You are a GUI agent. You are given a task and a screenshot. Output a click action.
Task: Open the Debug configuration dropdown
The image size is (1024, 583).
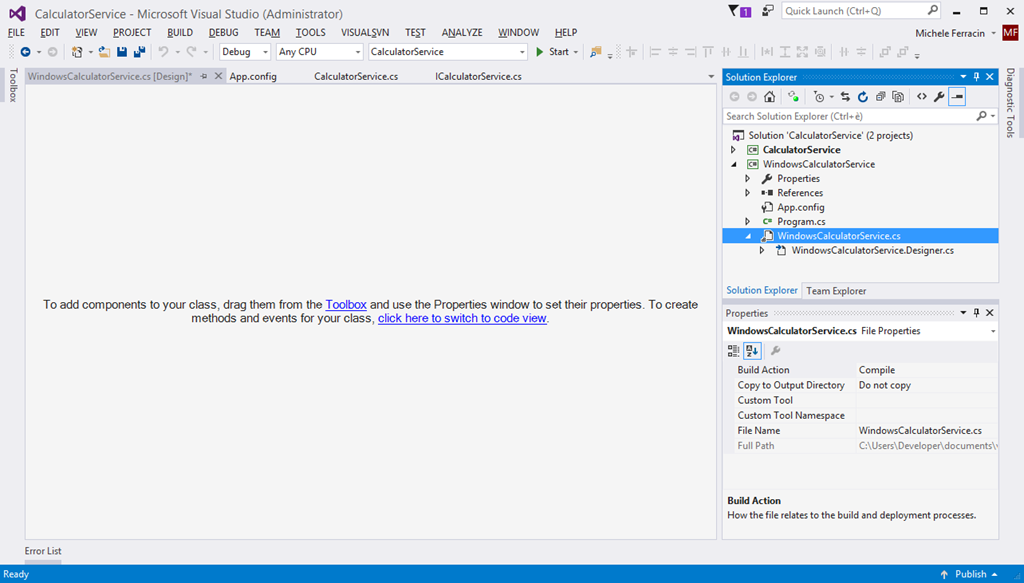(245, 52)
